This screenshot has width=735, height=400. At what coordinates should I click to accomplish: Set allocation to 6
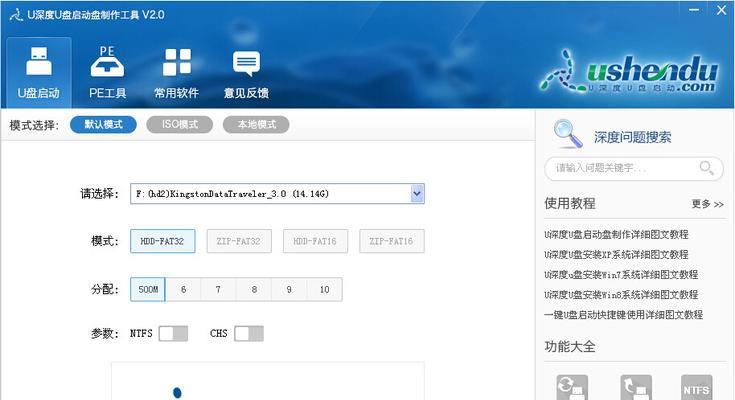(183, 289)
